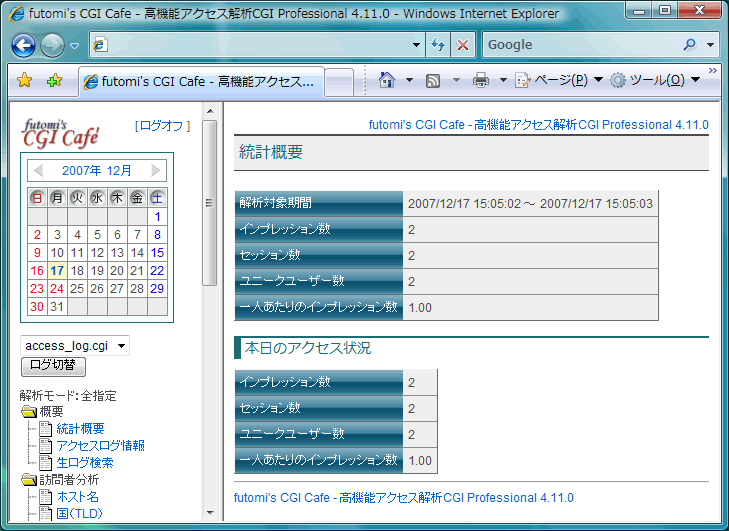Open the Favorites Center star icon
This screenshot has width=729, height=531.
pyautogui.click(x=24, y=80)
